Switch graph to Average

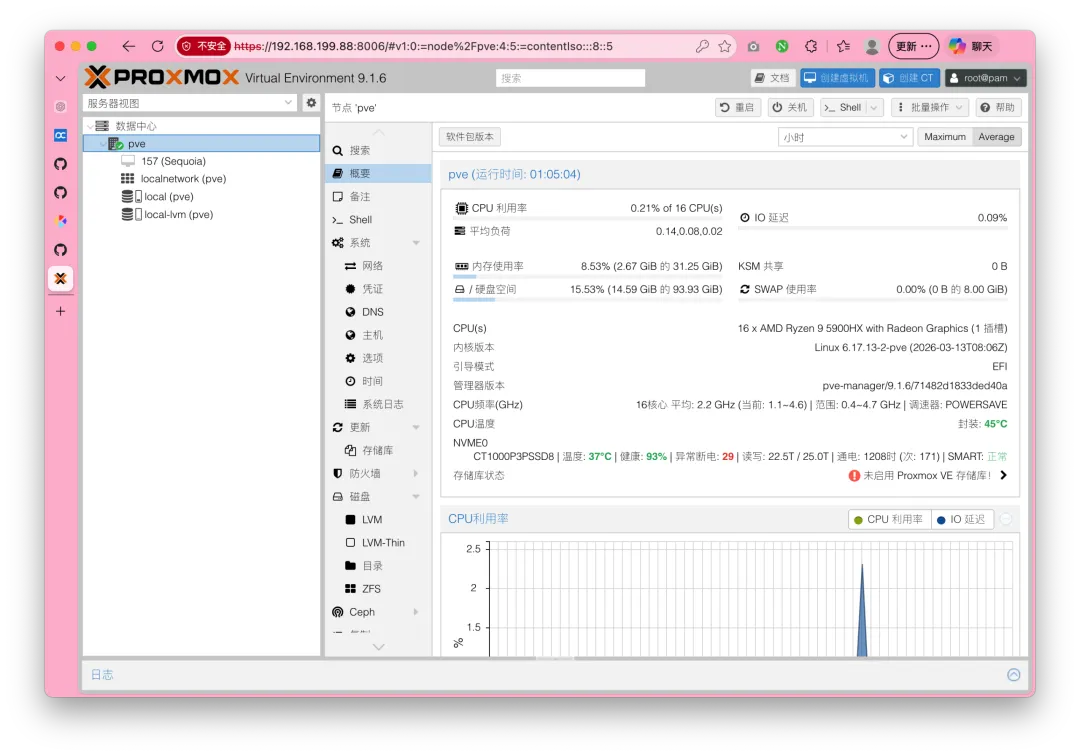click(x=997, y=137)
